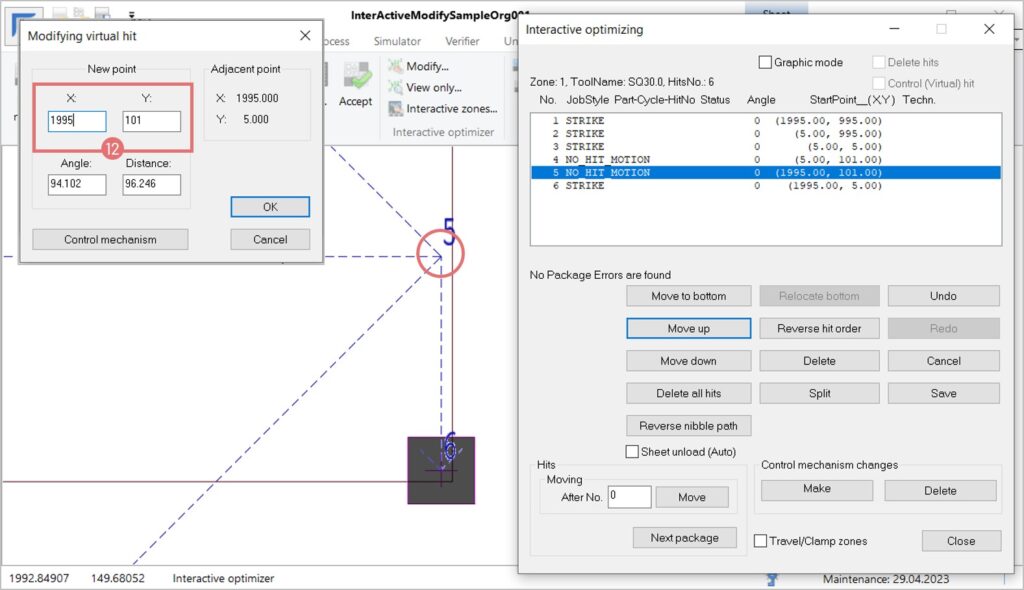Open the Interactive zones... tool
The height and width of the screenshot is (590, 1024).
point(395,109)
